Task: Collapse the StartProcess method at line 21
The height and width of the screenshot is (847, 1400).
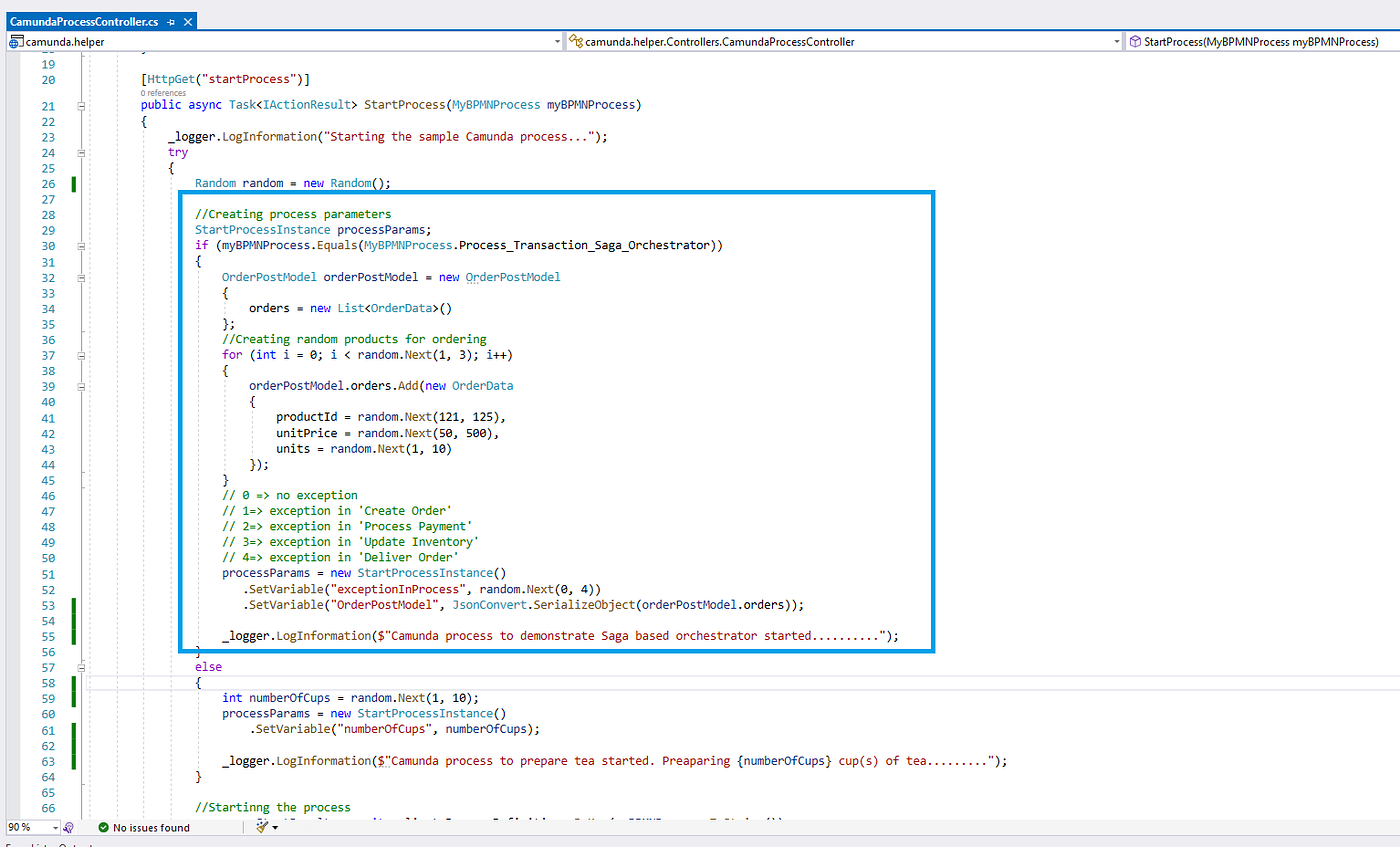Action: (x=80, y=105)
